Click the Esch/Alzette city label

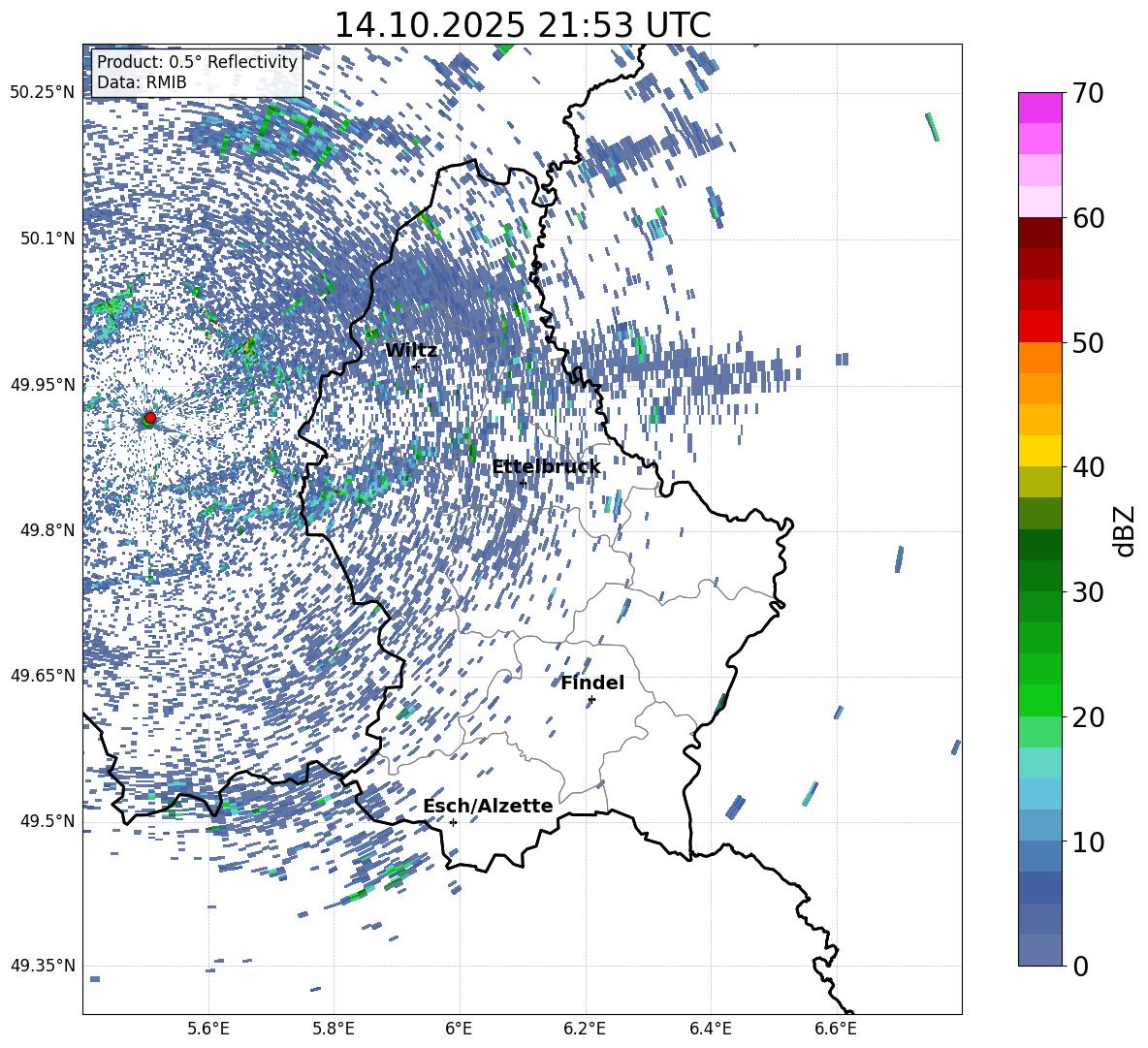click(x=489, y=806)
